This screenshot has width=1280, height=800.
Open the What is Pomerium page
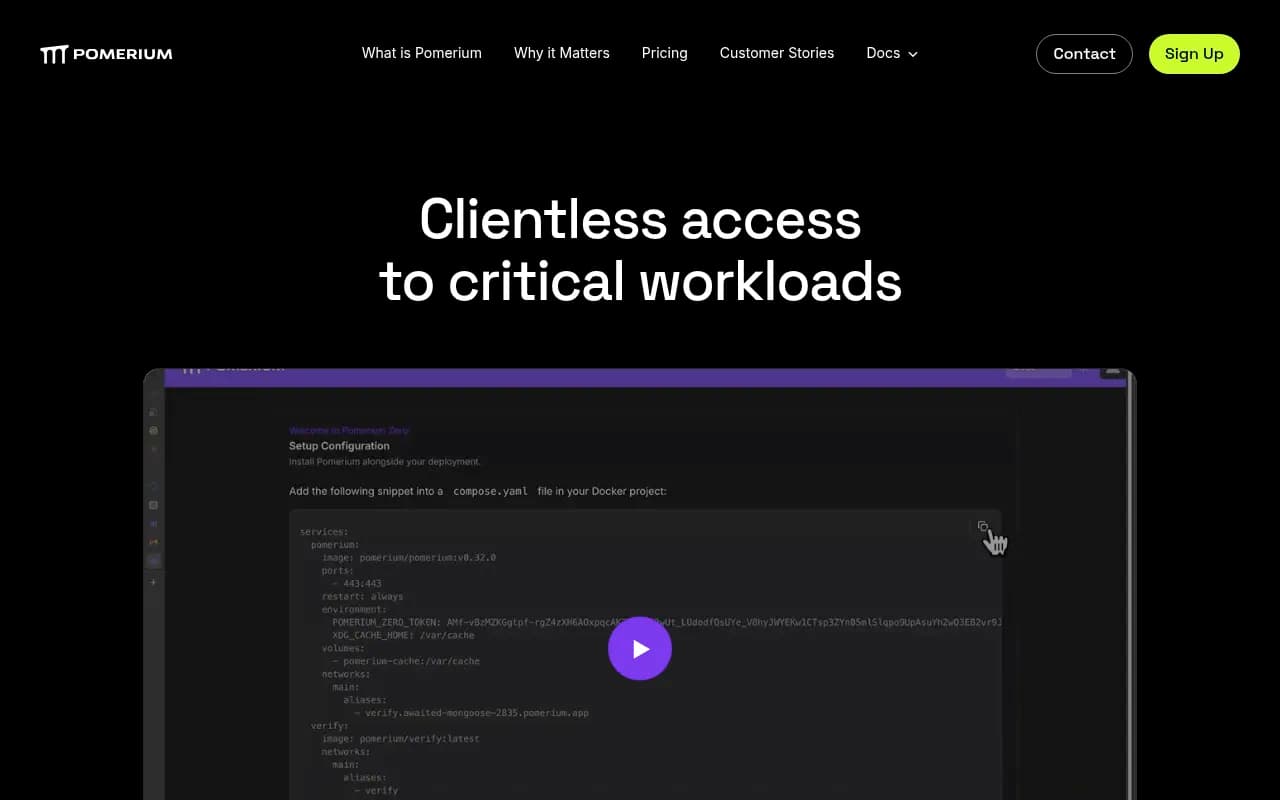(x=422, y=53)
